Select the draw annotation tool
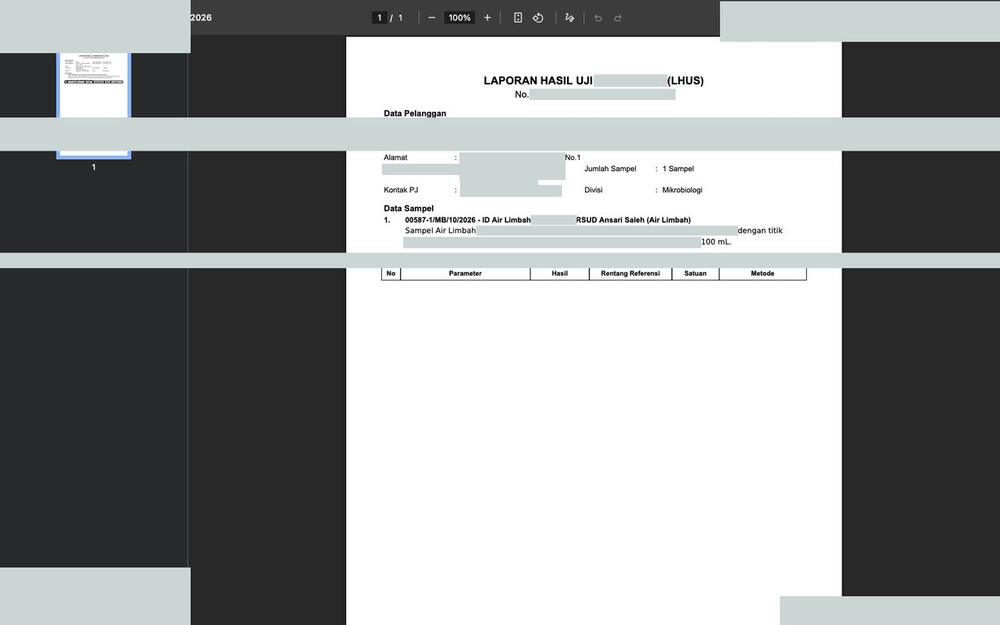 tap(570, 18)
